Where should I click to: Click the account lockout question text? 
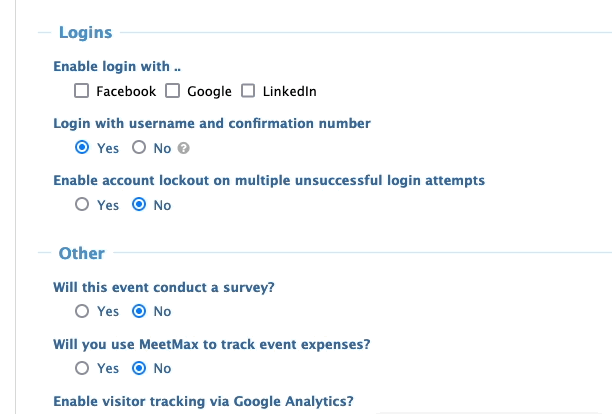pos(268,181)
